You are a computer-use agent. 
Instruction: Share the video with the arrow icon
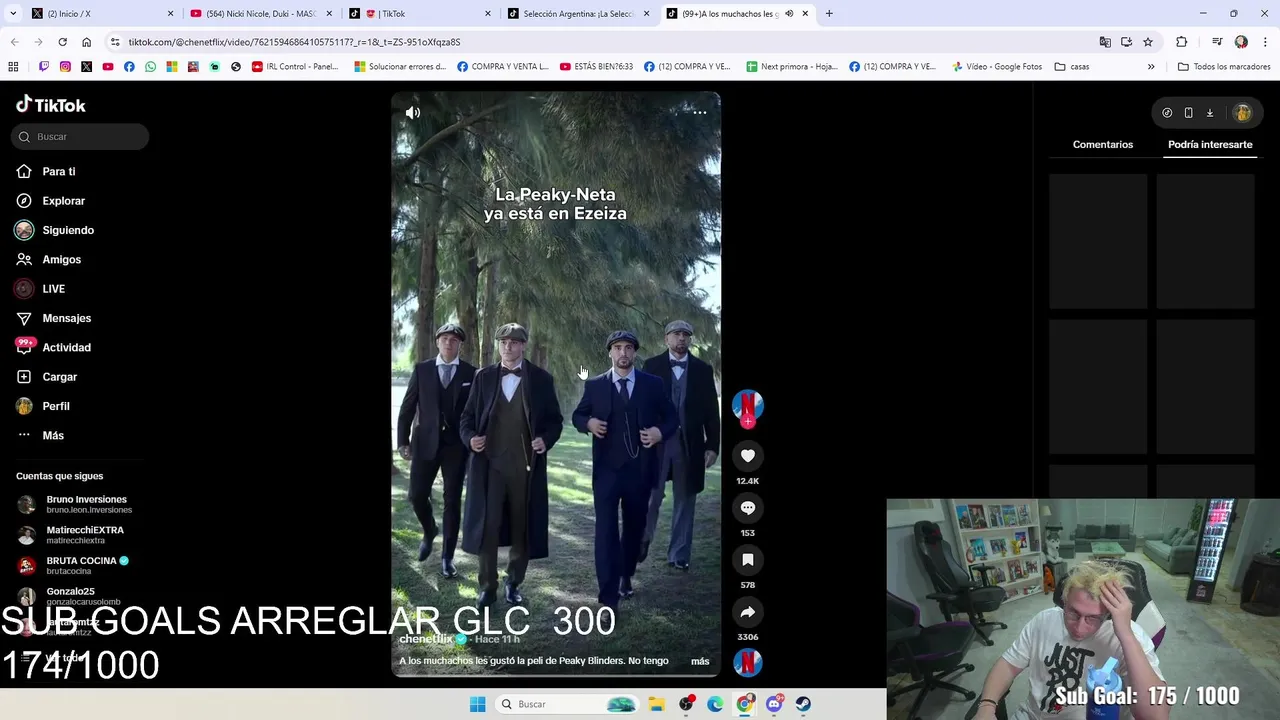747,612
